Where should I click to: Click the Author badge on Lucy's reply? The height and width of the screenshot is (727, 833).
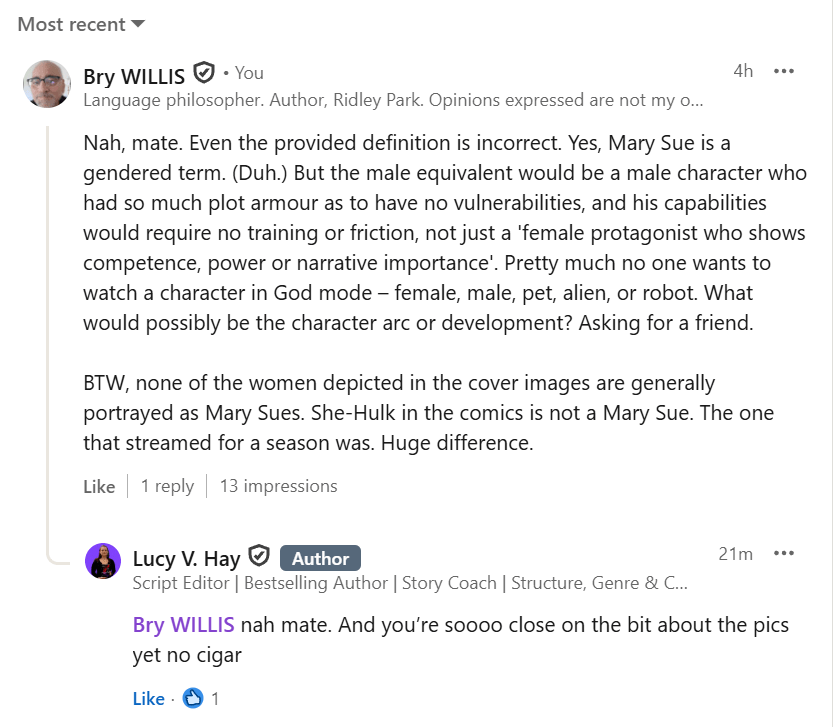click(x=320, y=558)
